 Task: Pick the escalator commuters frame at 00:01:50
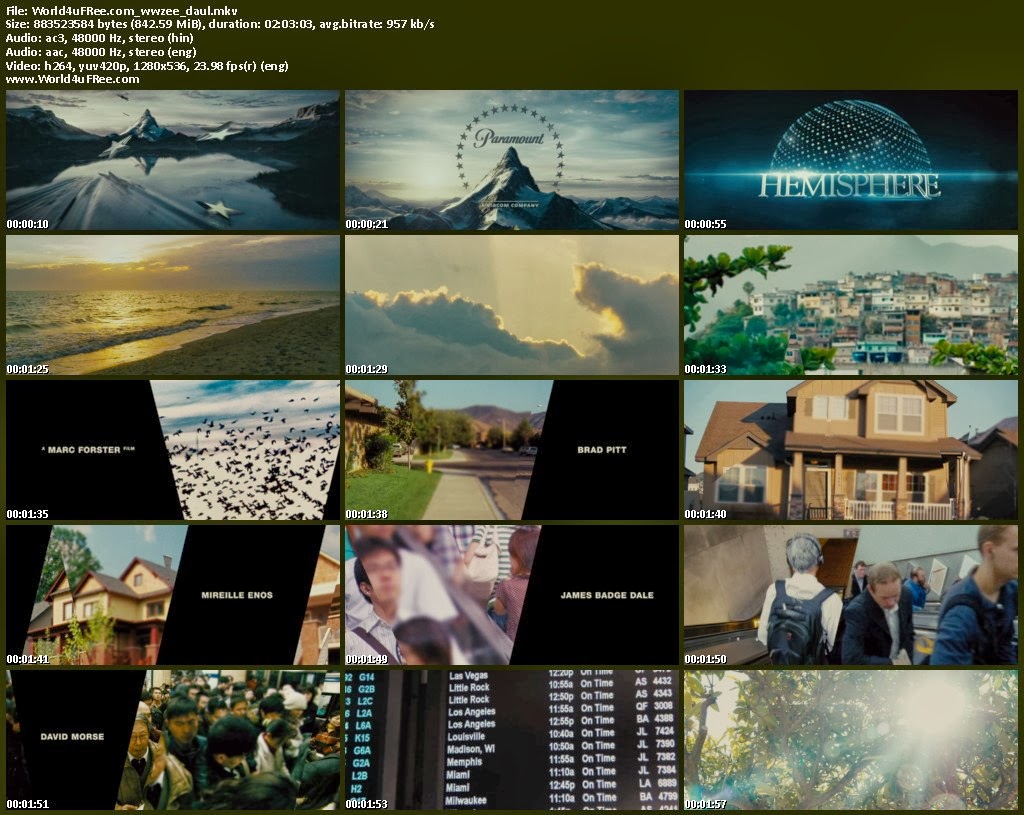(851, 595)
